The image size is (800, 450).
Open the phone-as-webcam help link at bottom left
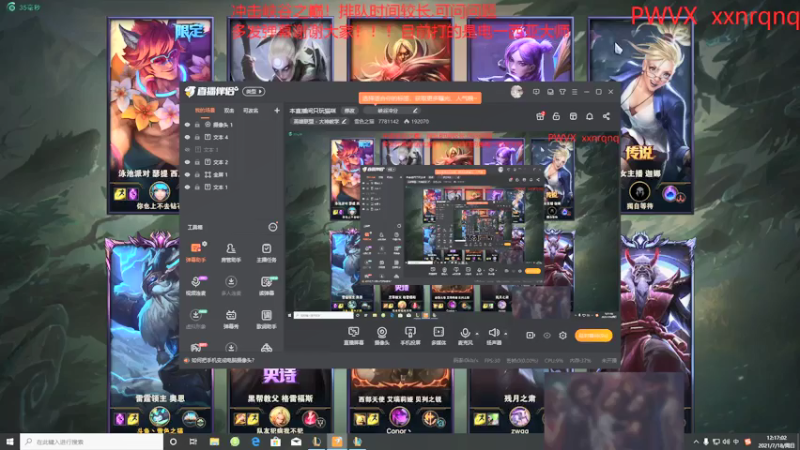(222, 360)
